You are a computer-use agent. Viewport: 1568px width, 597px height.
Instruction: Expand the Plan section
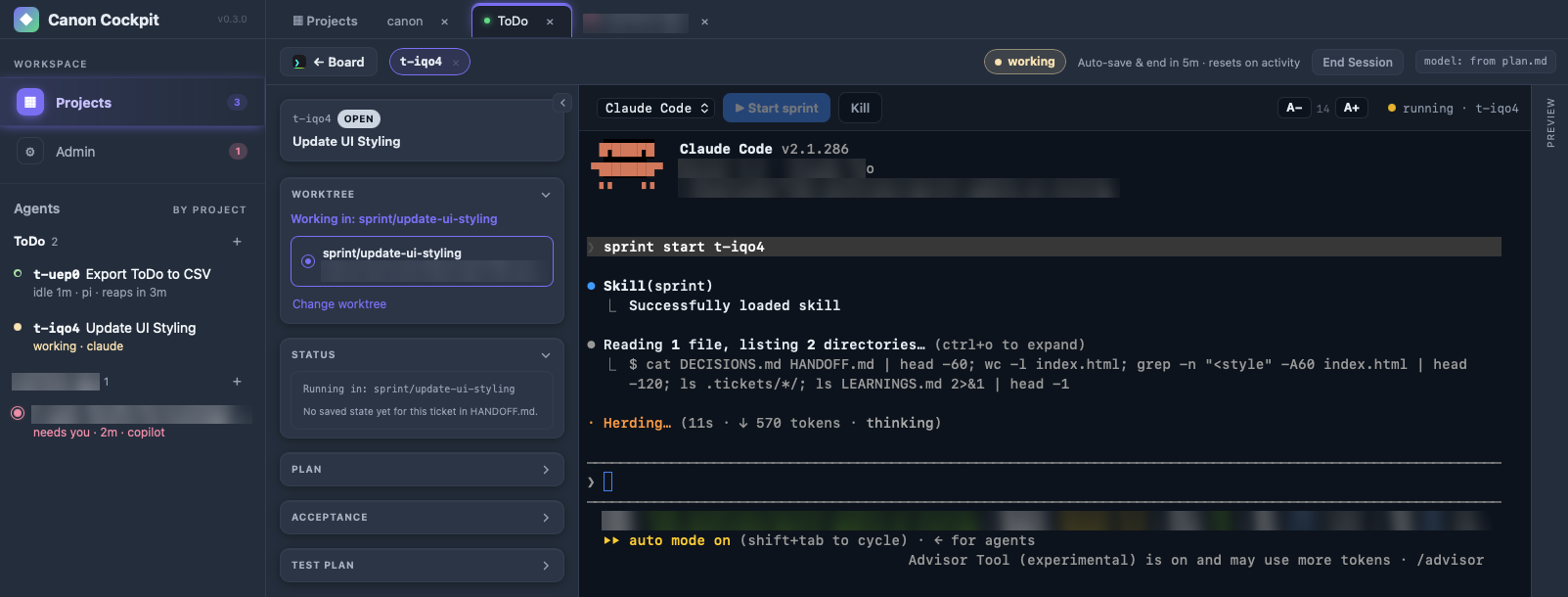(422, 470)
